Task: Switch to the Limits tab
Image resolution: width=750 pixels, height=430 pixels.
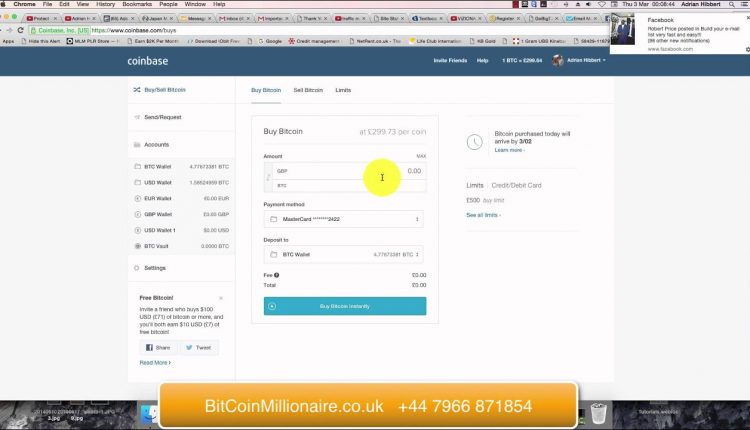Action: (343, 90)
